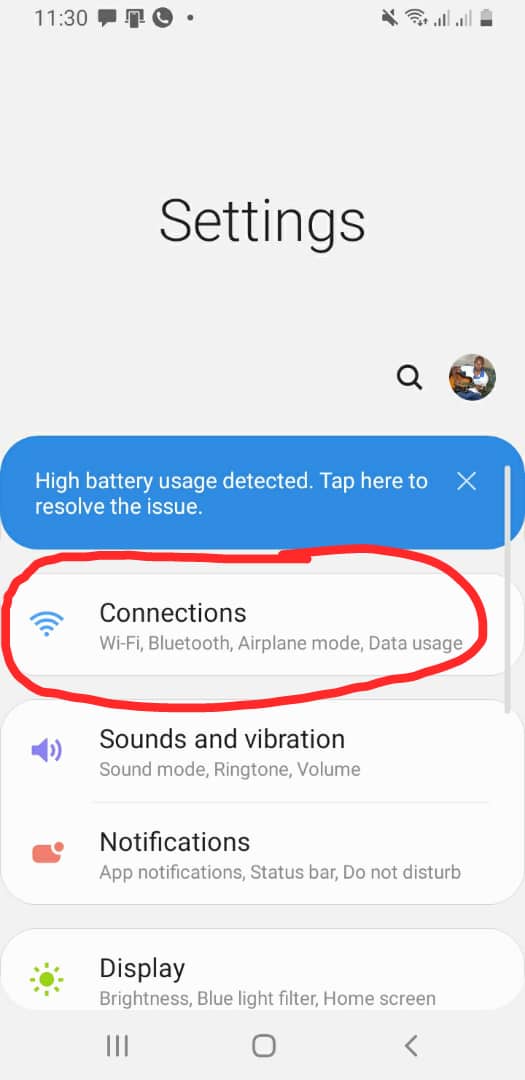Click the speaker icon for Sounds

(x=47, y=750)
